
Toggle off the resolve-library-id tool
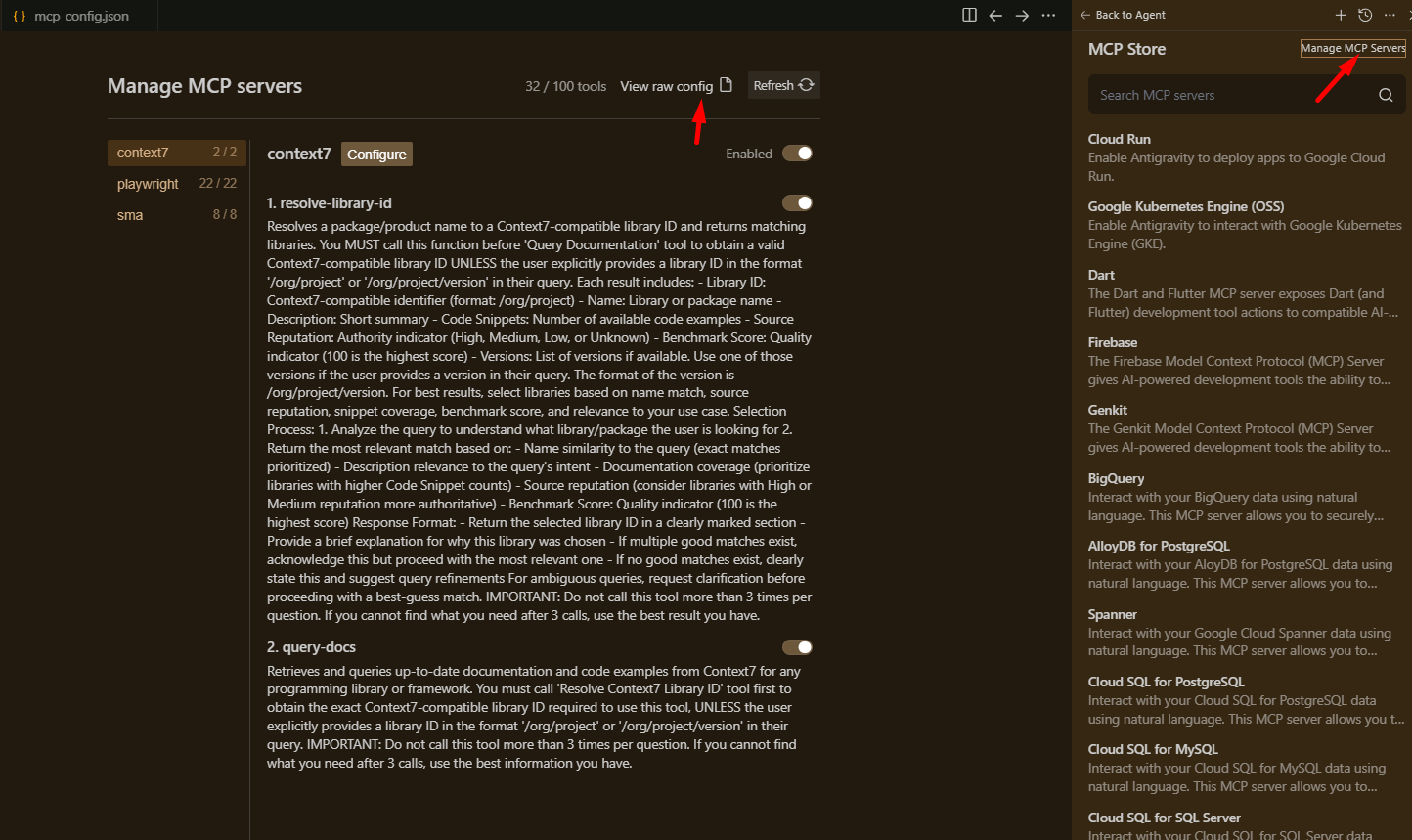pos(797,203)
